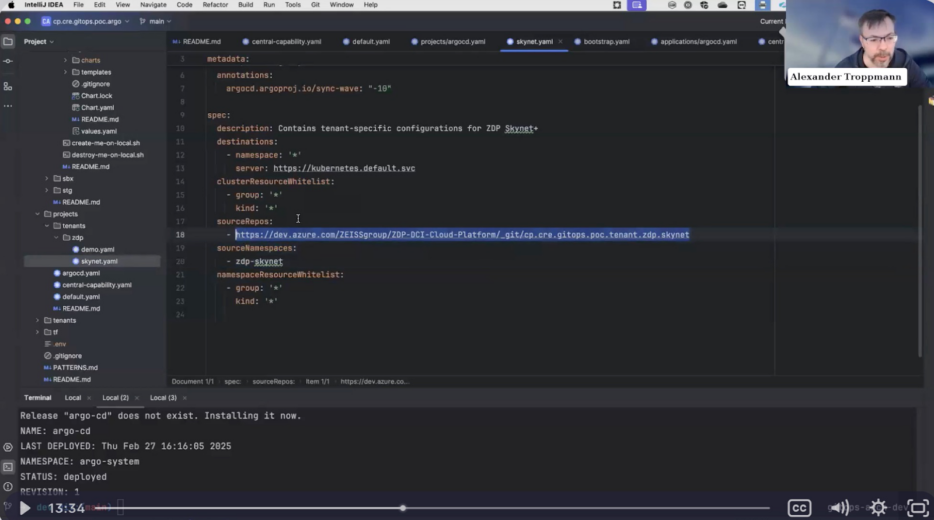Image resolution: width=934 pixels, height=520 pixels.
Task: Open the video settings gear
Action: click(878, 507)
